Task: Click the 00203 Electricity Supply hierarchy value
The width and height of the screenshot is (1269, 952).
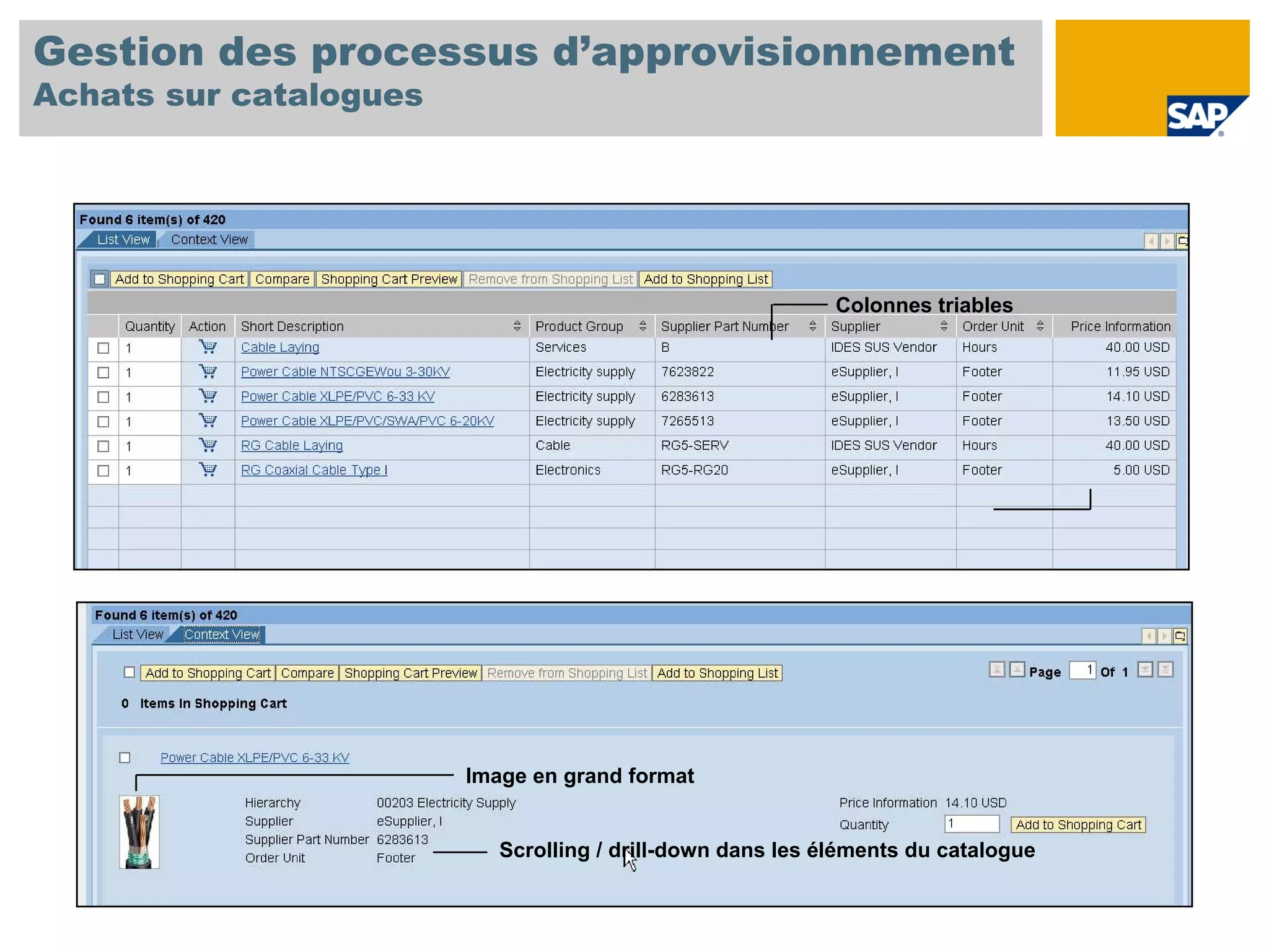Action: click(x=446, y=803)
